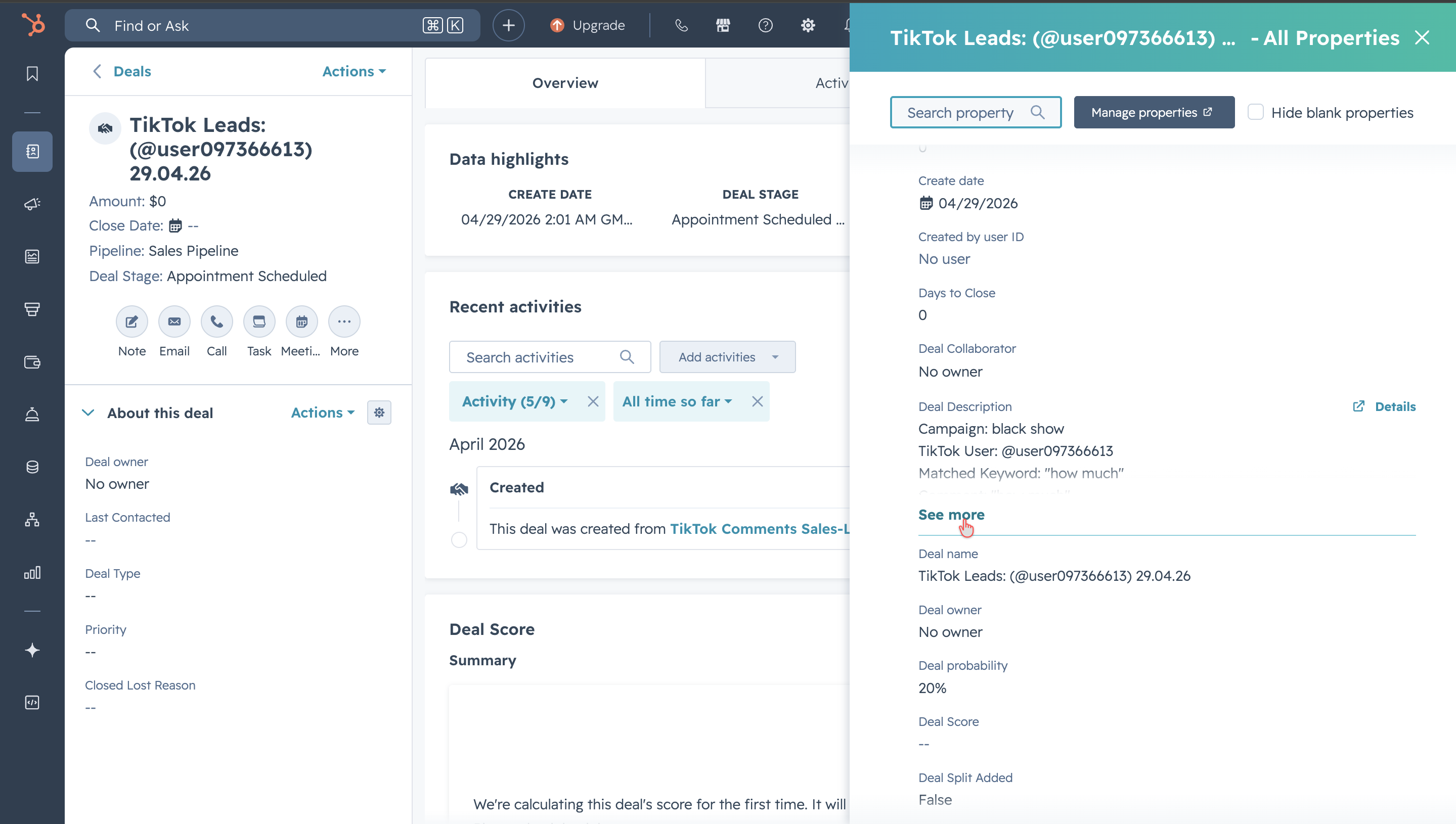The width and height of the screenshot is (1456, 824).
Task: Compose an Email from the deal
Action: (x=174, y=322)
